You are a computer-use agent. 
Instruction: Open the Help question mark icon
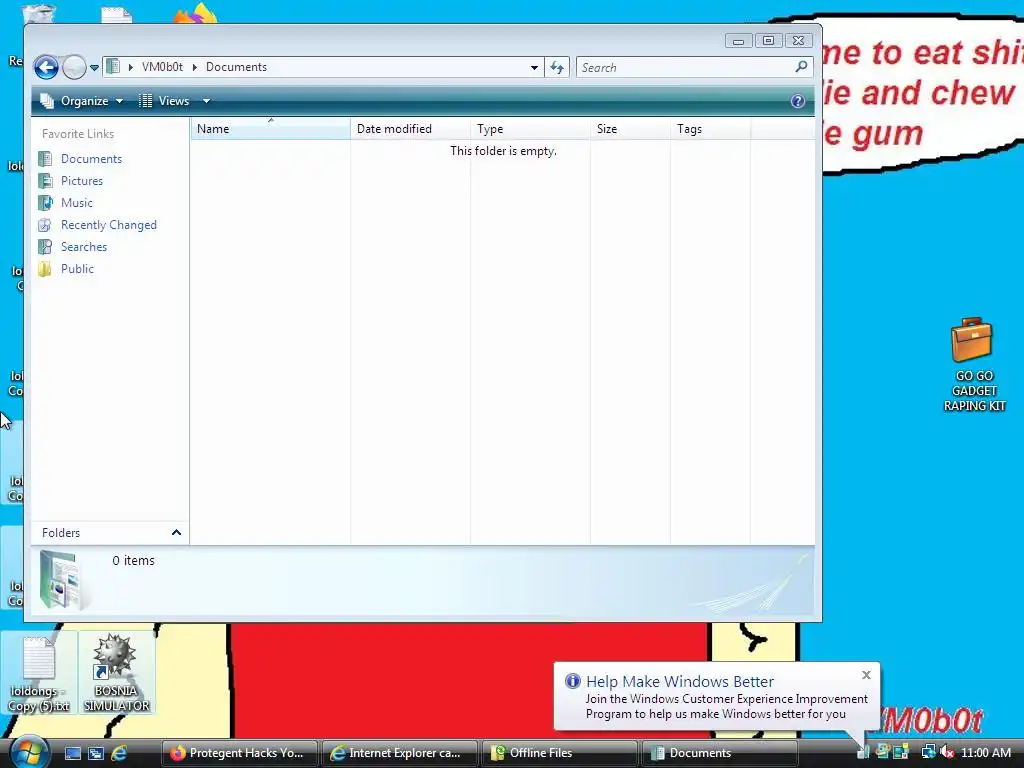pos(797,101)
